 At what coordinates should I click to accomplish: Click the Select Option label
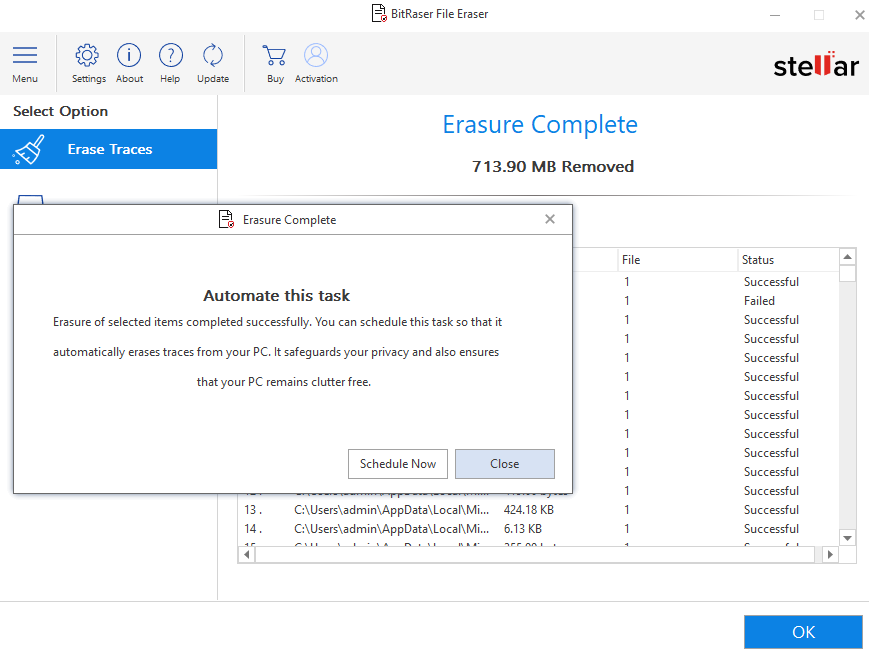(60, 111)
